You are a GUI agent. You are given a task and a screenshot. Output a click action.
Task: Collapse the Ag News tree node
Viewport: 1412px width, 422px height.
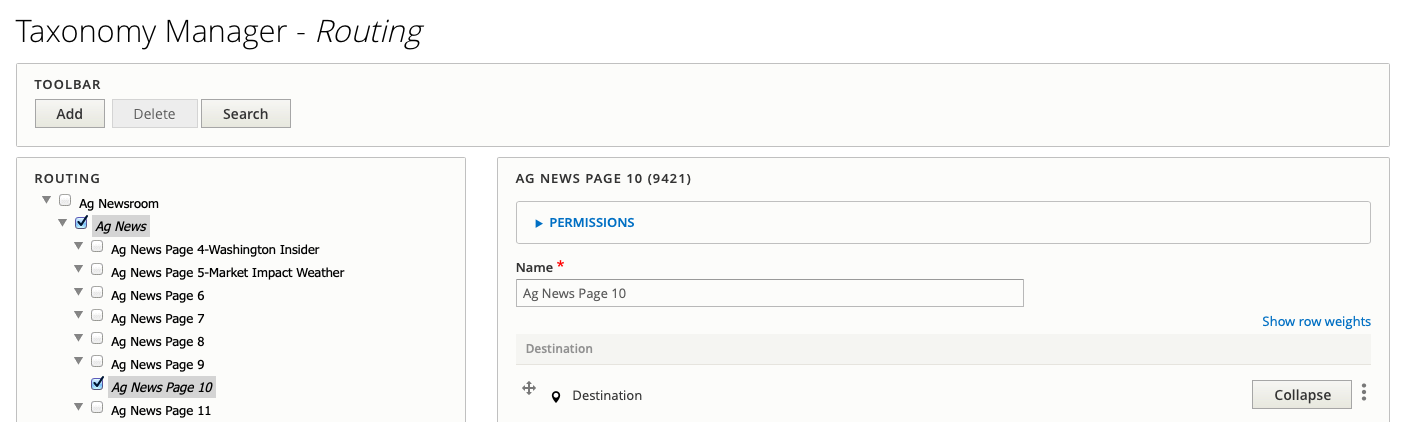pyautogui.click(x=62, y=224)
